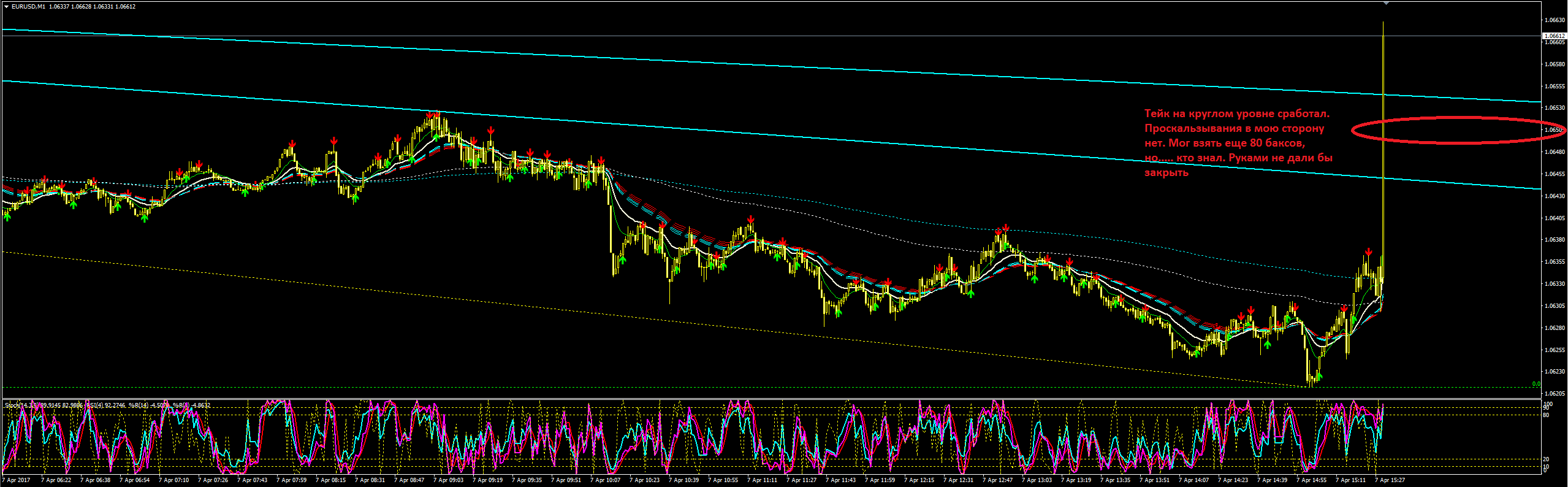
Task: Click the 7 Apr 10:07 time label
Action: coord(606,480)
